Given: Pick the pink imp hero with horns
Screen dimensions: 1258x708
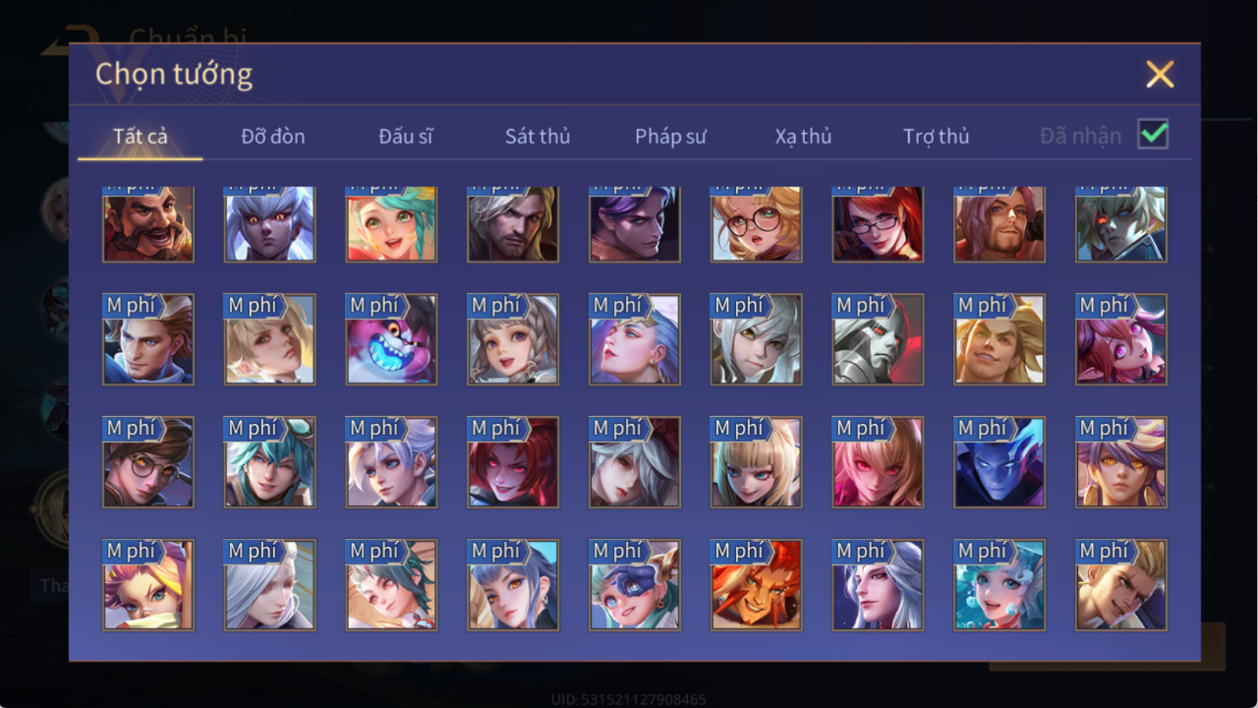Looking at the screenshot, I should 1121,339.
